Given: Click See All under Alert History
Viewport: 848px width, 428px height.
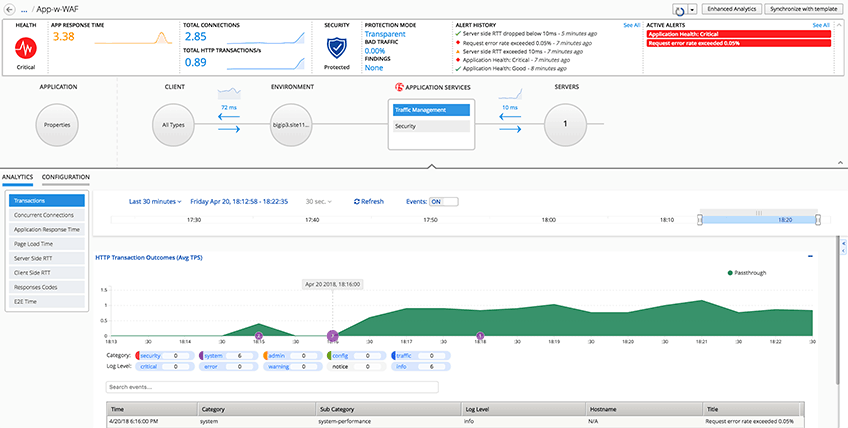Looking at the screenshot, I should pyautogui.click(x=632, y=25).
